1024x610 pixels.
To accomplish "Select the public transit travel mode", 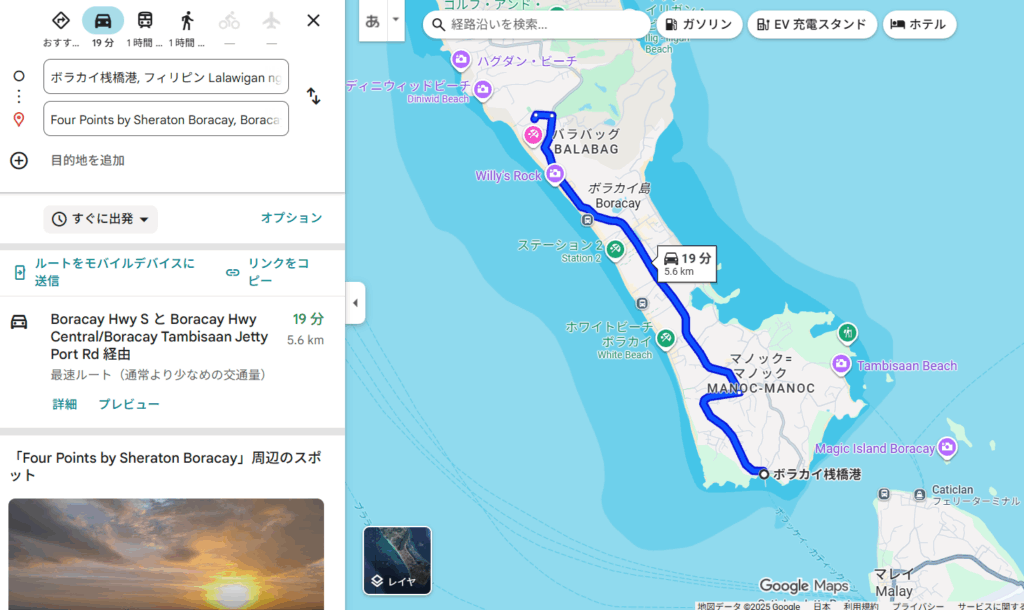I will (x=145, y=21).
